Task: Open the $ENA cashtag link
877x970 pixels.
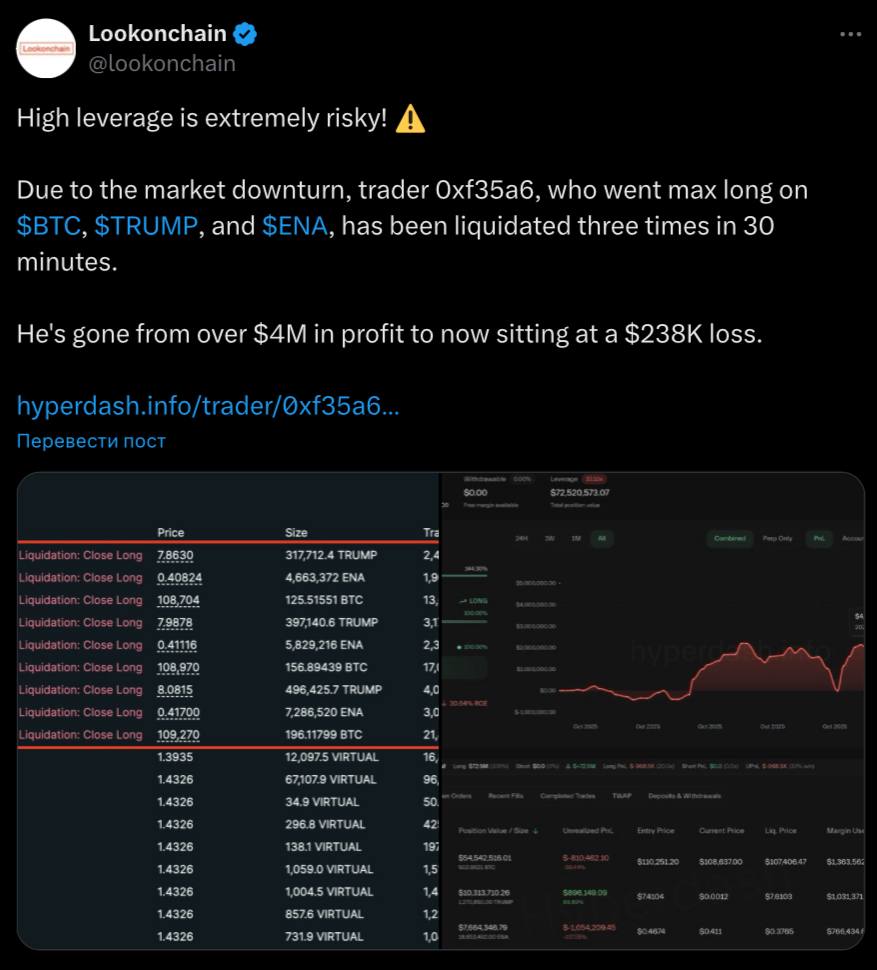Action: point(294,225)
